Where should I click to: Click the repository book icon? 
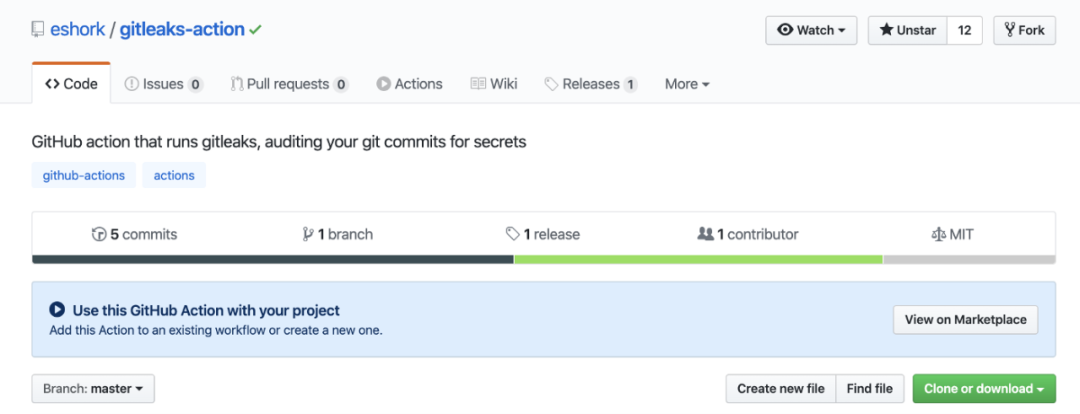point(38,30)
